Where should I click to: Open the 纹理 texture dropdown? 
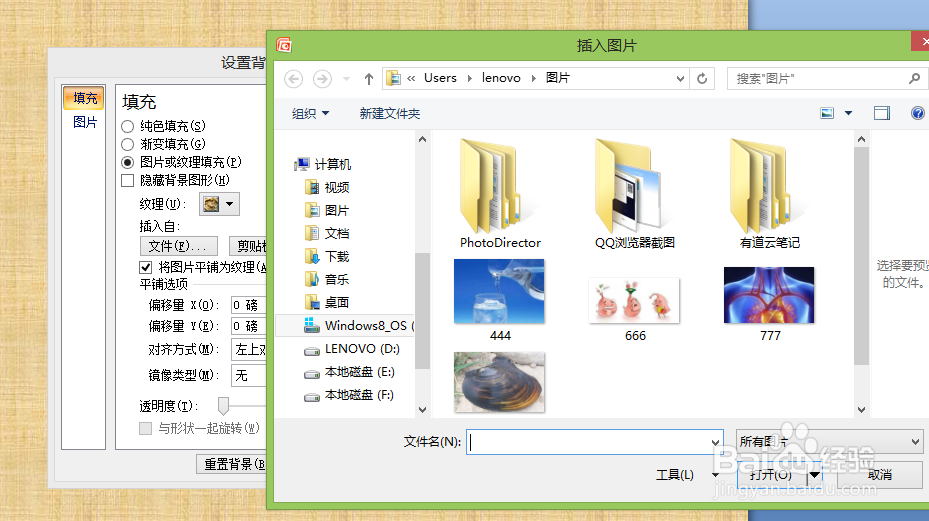[x=219, y=204]
